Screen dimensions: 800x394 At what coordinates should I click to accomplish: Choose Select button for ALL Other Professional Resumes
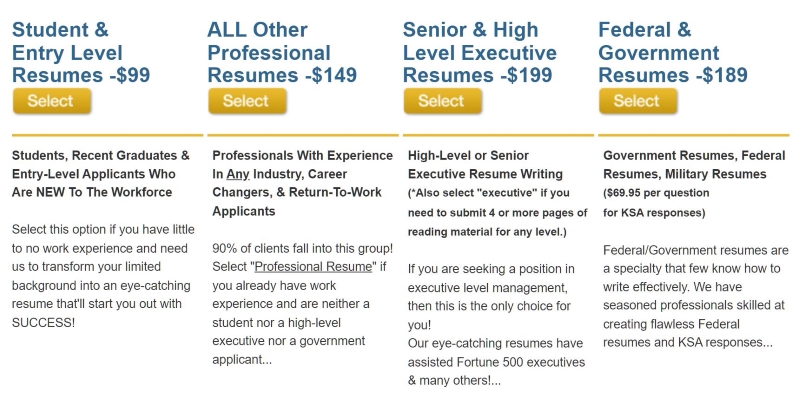pyautogui.click(x=247, y=101)
